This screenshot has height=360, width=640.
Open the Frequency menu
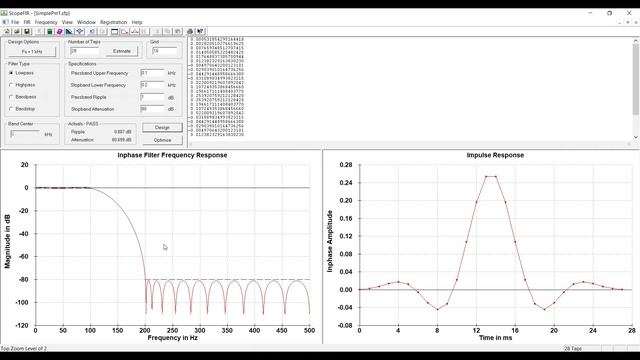click(46, 22)
